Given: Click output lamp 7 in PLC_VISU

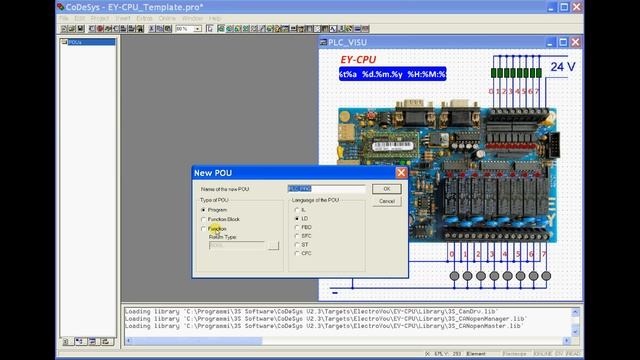Looking at the screenshot, I should tap(546, 276).
